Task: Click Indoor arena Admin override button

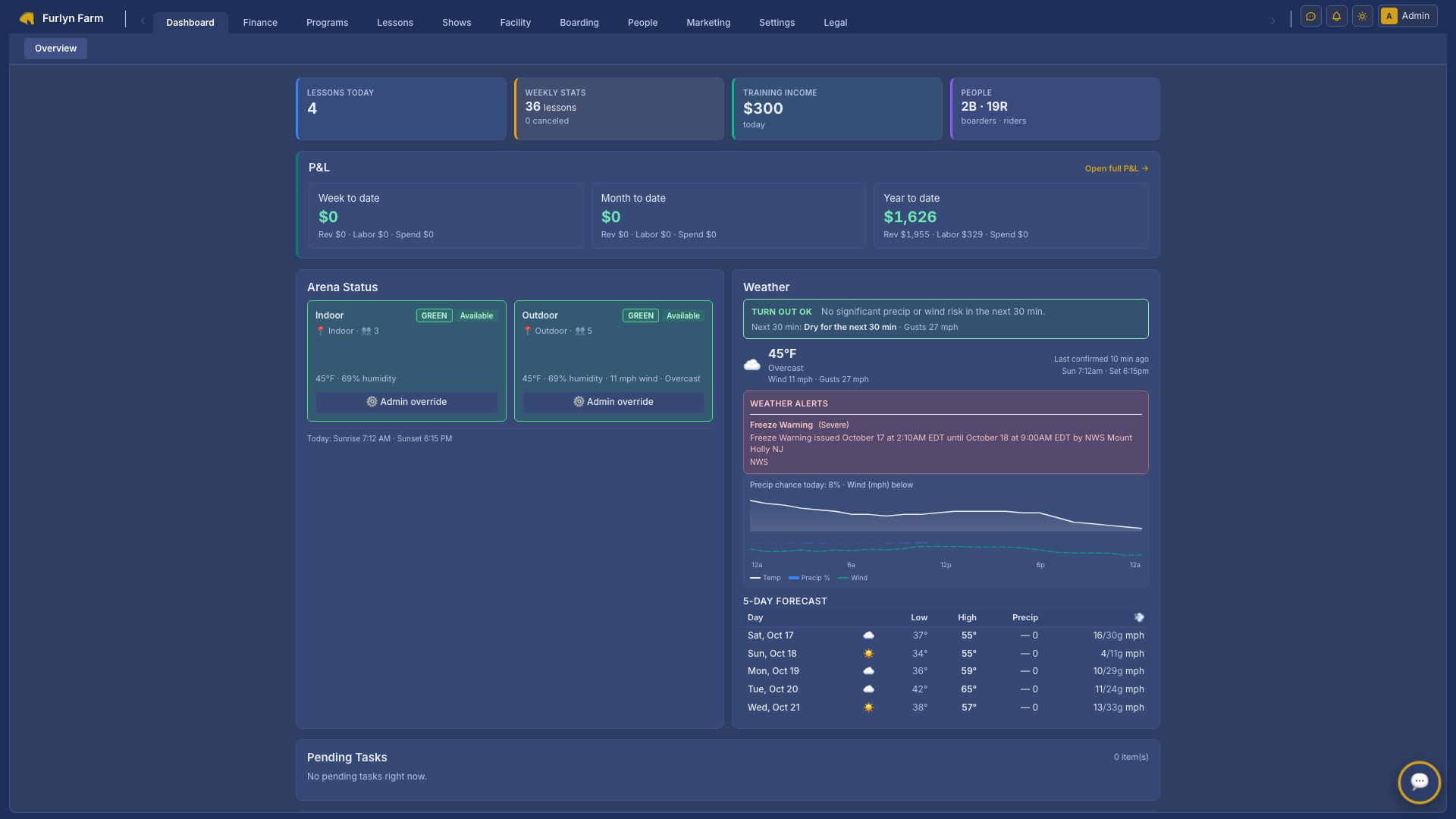Action: 406,402
